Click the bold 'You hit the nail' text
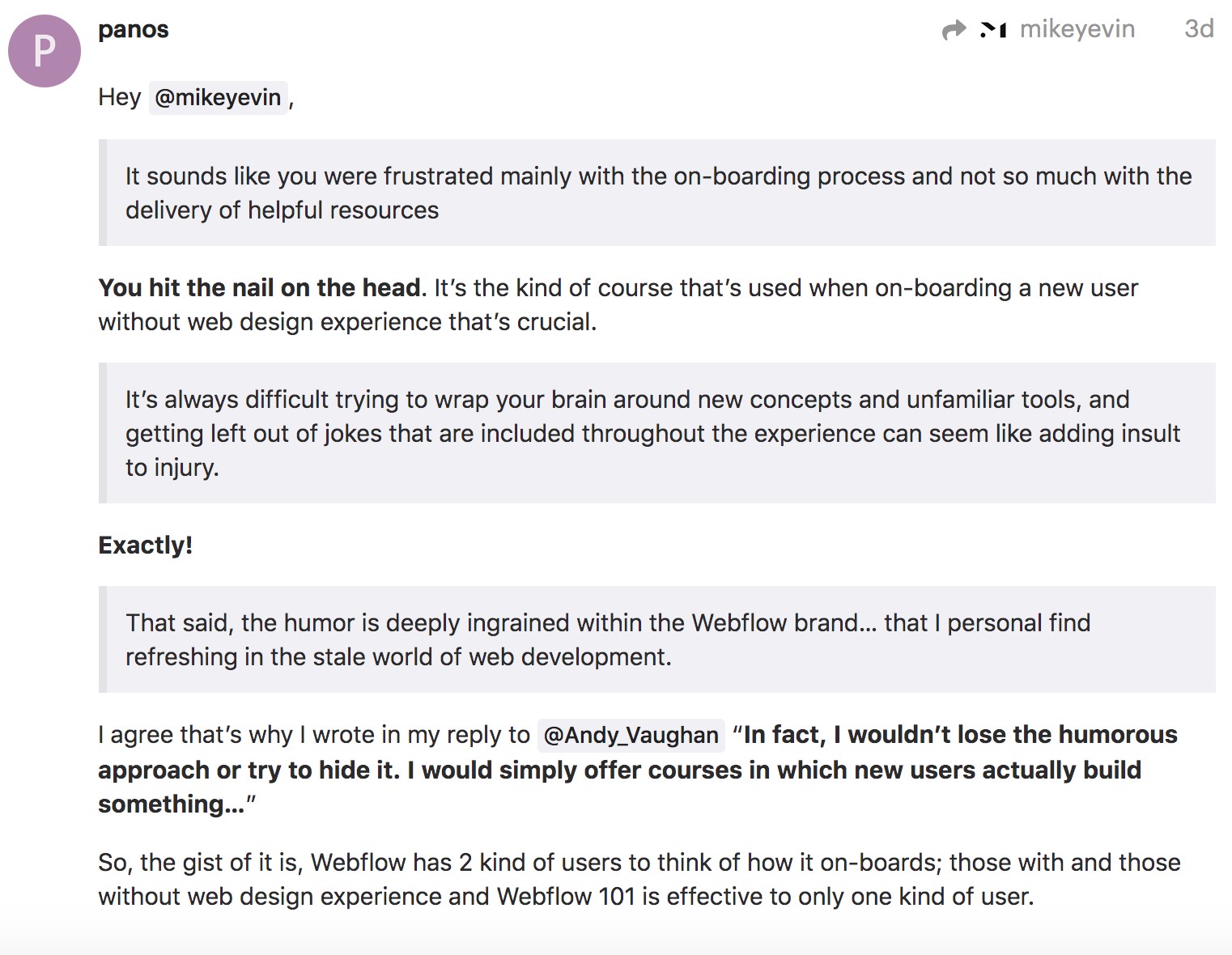This screenshot has width=1232, height=955. pos(259,288)
